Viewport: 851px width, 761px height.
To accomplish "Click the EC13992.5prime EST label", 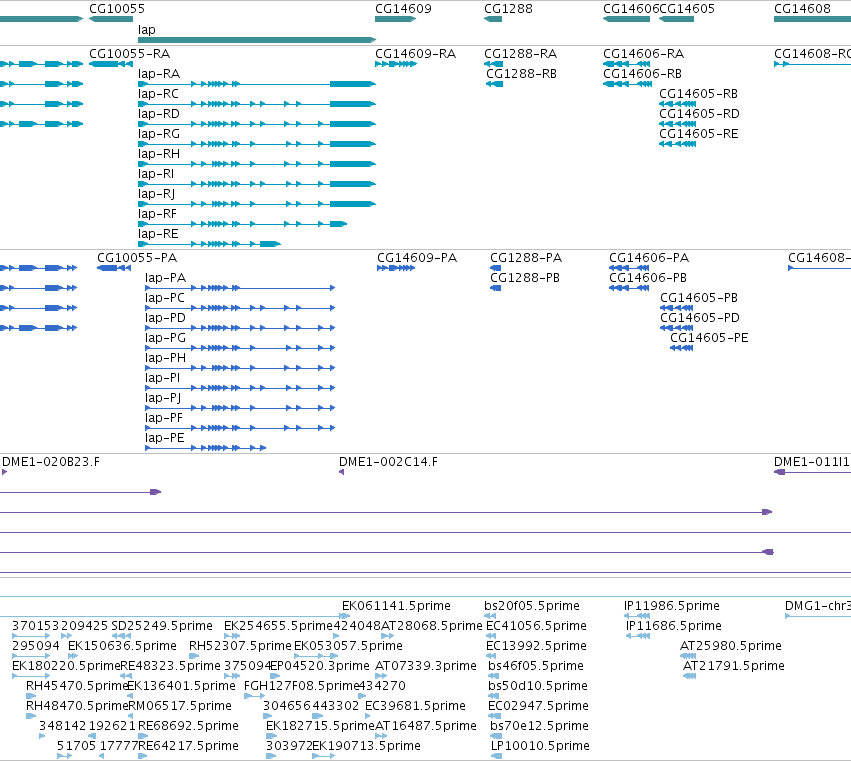I will (536, 646).
